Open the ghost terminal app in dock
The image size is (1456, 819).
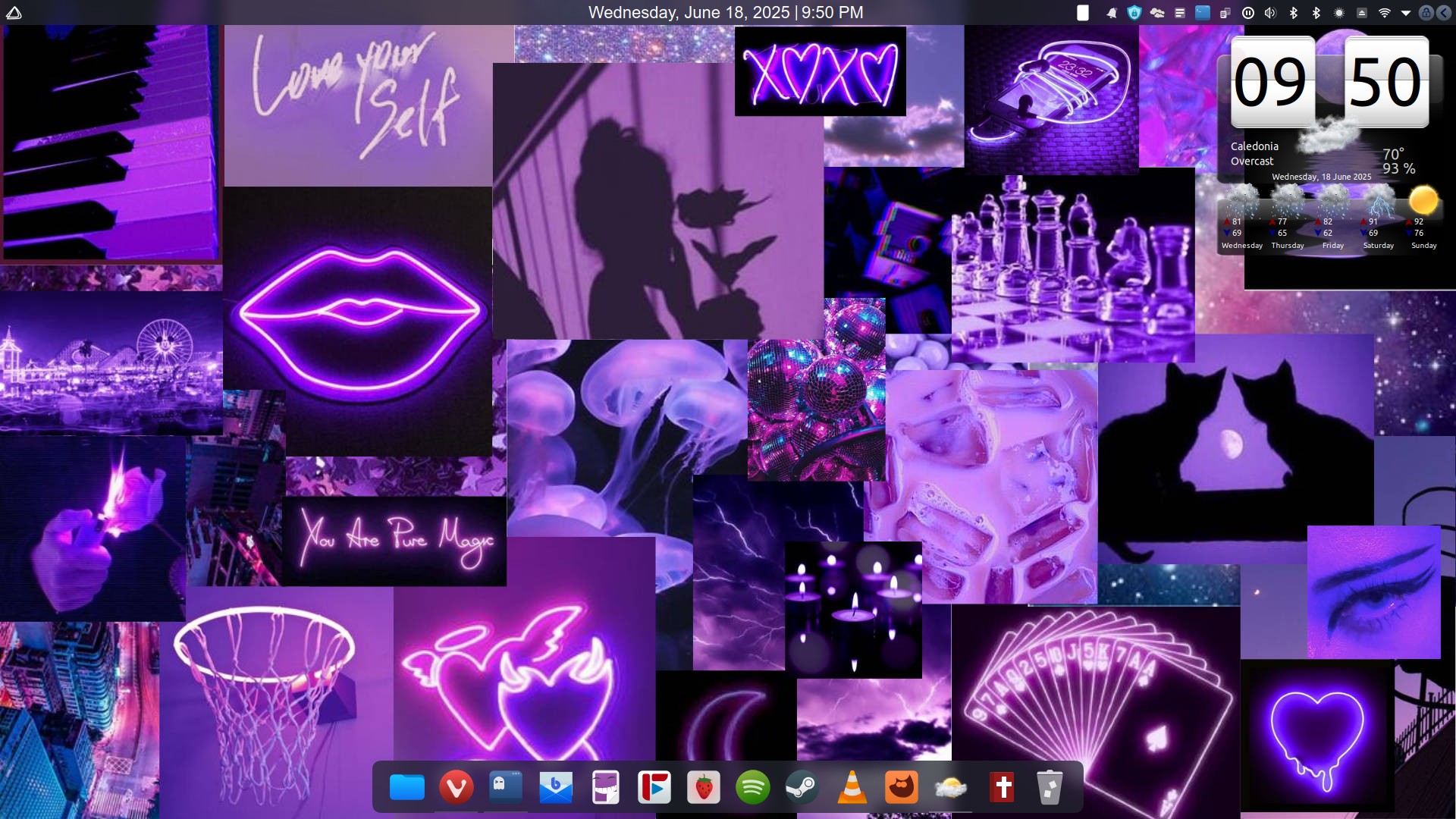tap(506, 787)
